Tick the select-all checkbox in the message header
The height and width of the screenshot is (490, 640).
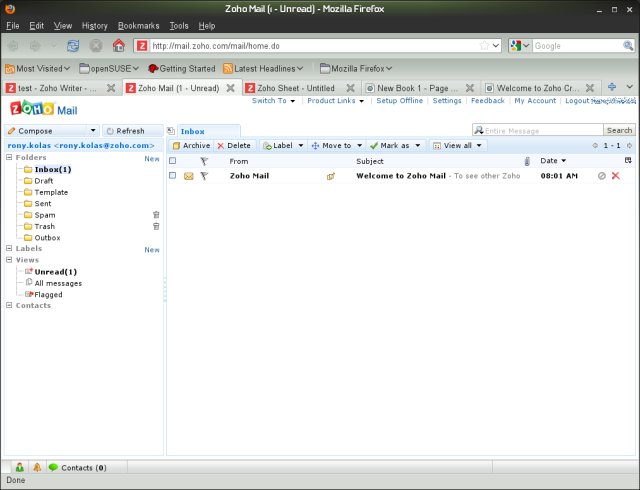pos(172,161)
